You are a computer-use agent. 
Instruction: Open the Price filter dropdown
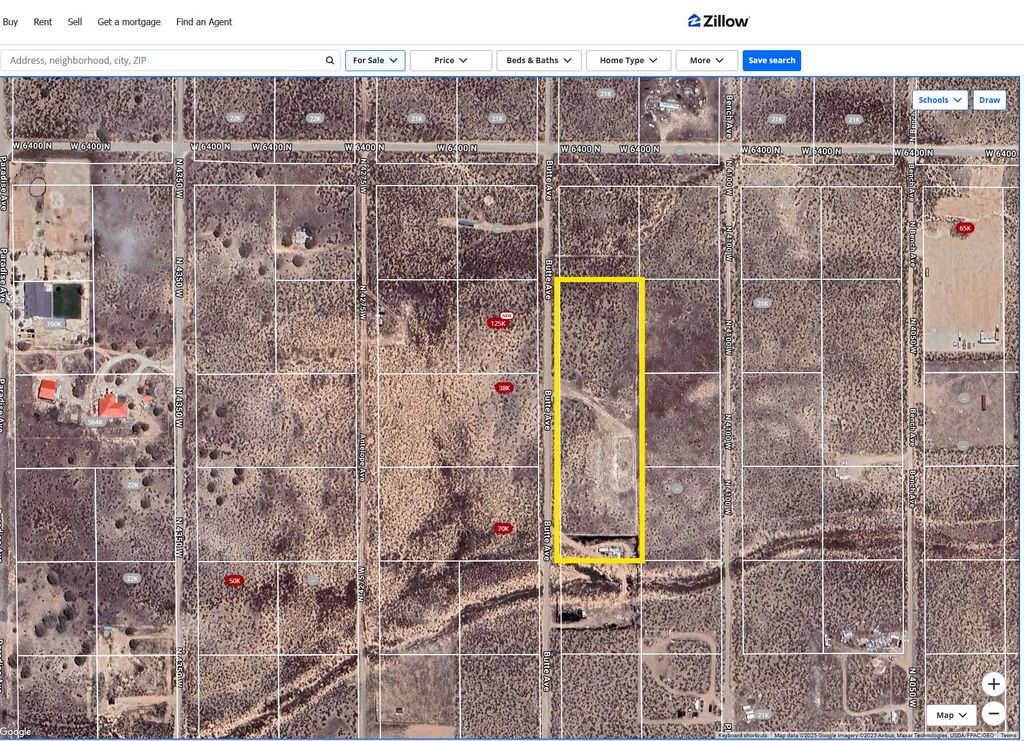[x=450, y=61]
